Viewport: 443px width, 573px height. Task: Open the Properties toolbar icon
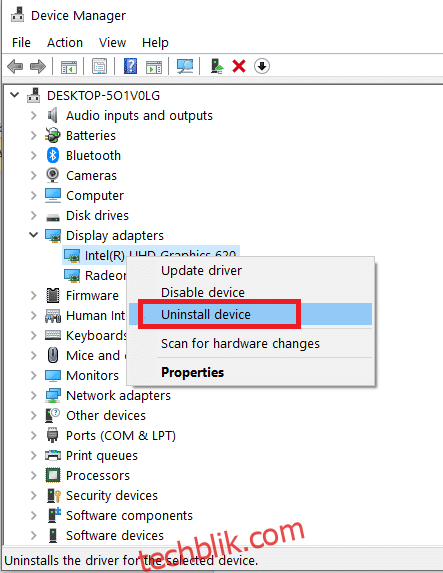99,67
